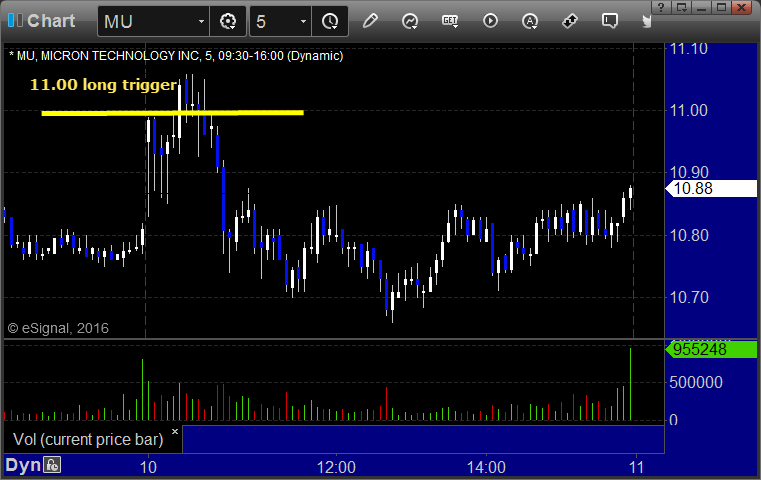
Task: Click the bar replay play icon
Action: tap(490, 21)
